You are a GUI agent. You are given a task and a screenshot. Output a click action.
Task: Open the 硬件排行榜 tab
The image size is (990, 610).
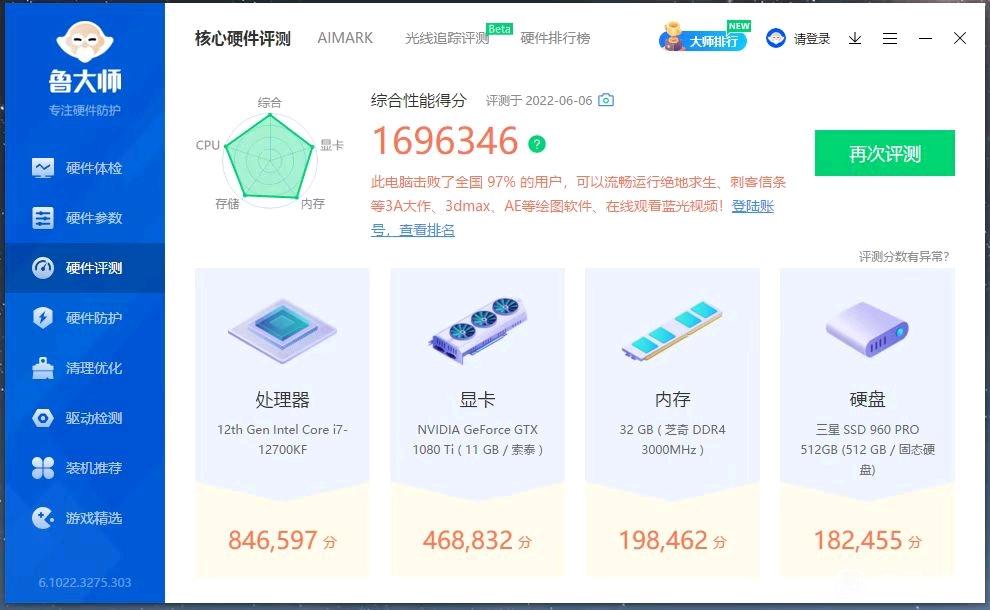pyautogui.click(x=555, y=38)
